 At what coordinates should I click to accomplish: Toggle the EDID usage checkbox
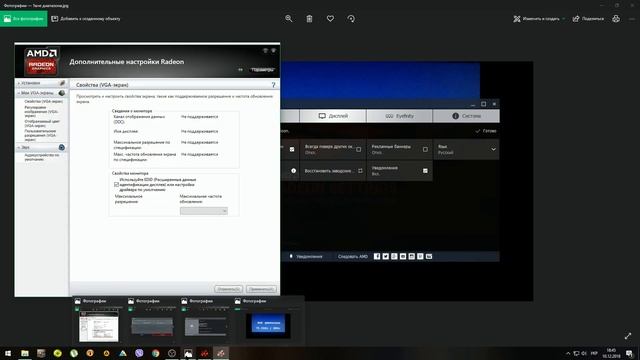pyautogui.click(x=116, y=184)
